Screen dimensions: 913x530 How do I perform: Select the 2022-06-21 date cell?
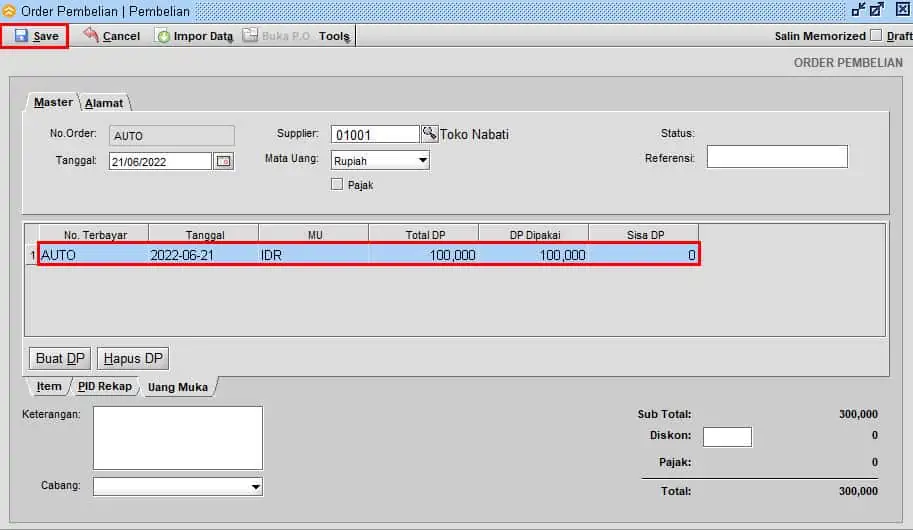[x=204, y=255]
